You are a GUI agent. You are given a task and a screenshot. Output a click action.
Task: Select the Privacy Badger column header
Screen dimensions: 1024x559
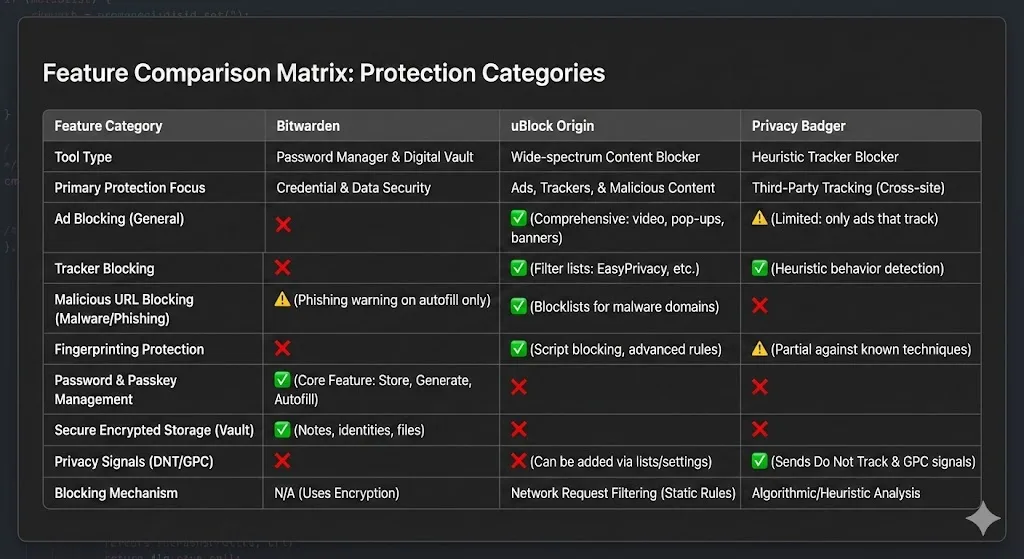[x=798, y=126]
